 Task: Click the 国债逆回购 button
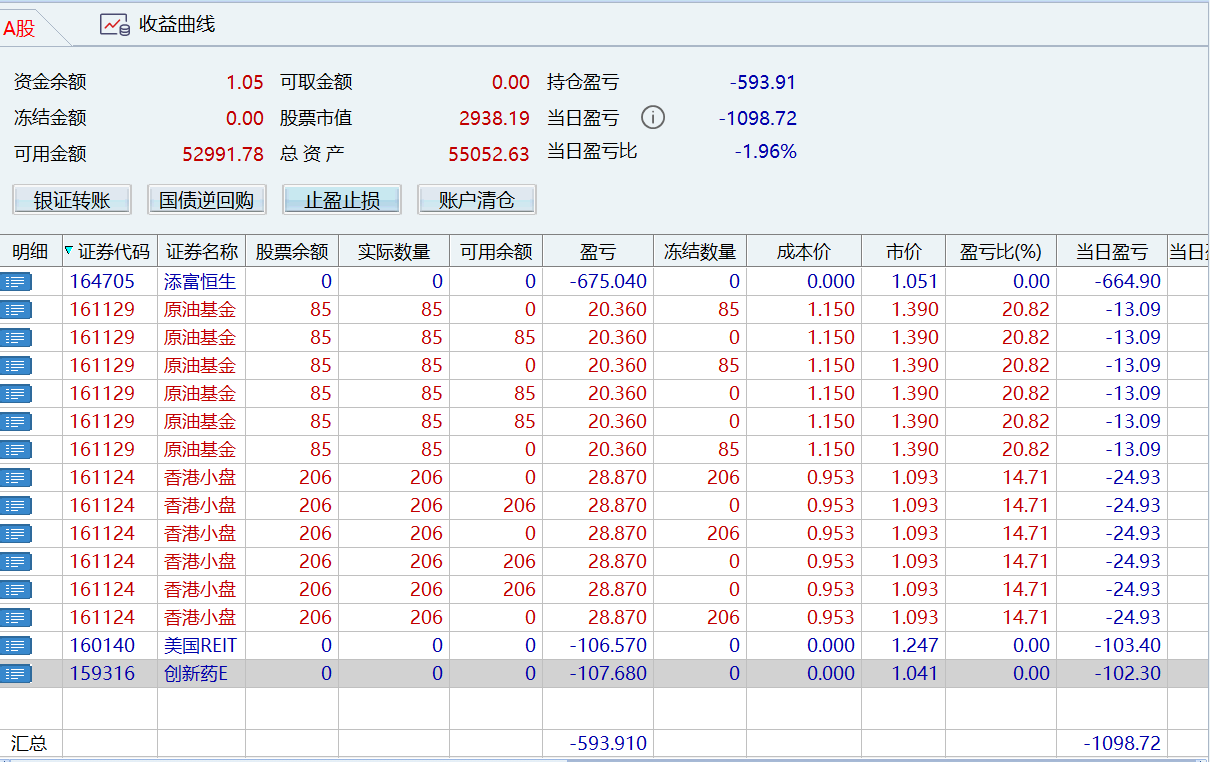tap(207, 200)
